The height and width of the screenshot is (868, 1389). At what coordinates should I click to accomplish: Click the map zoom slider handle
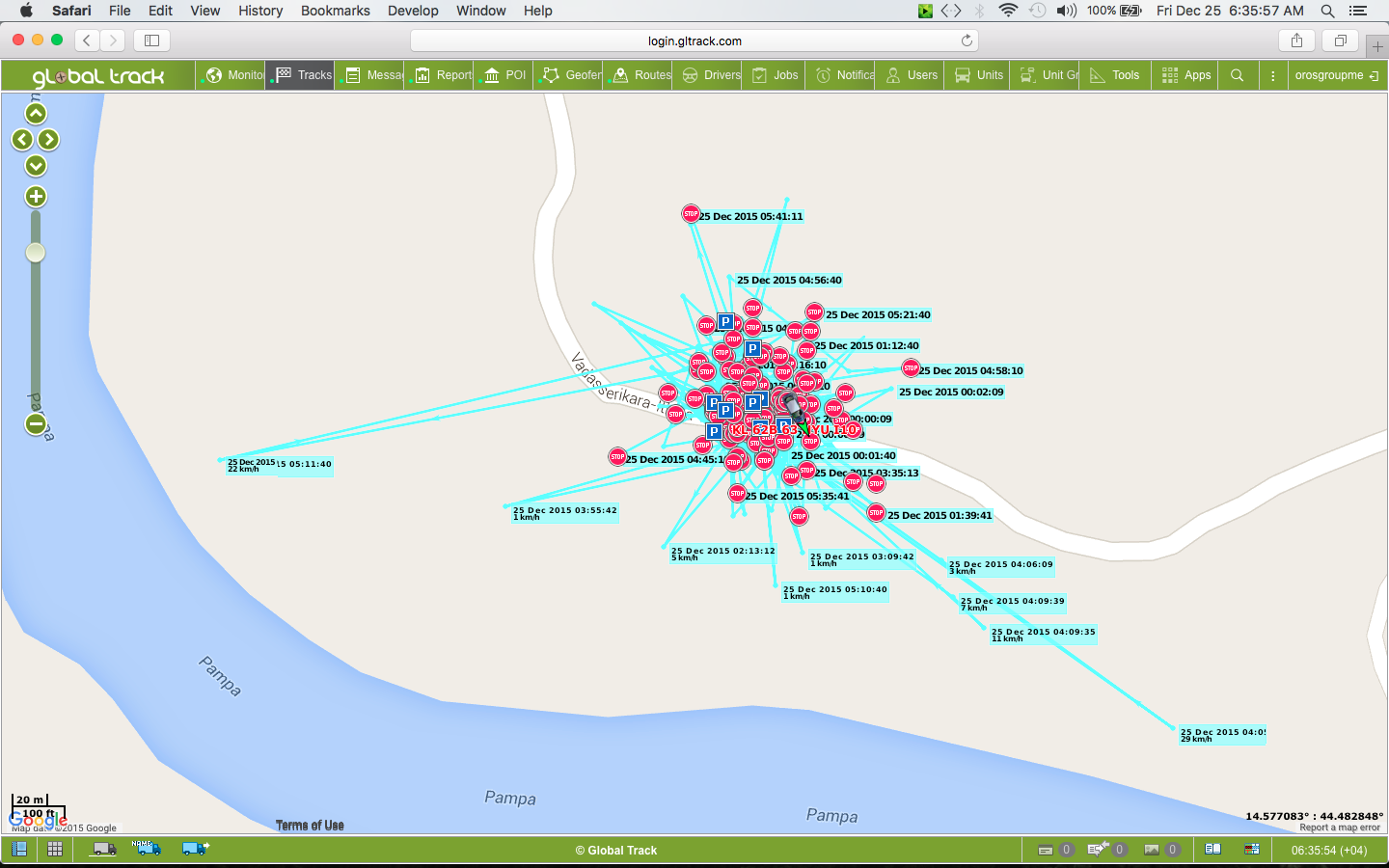[36, 253]
